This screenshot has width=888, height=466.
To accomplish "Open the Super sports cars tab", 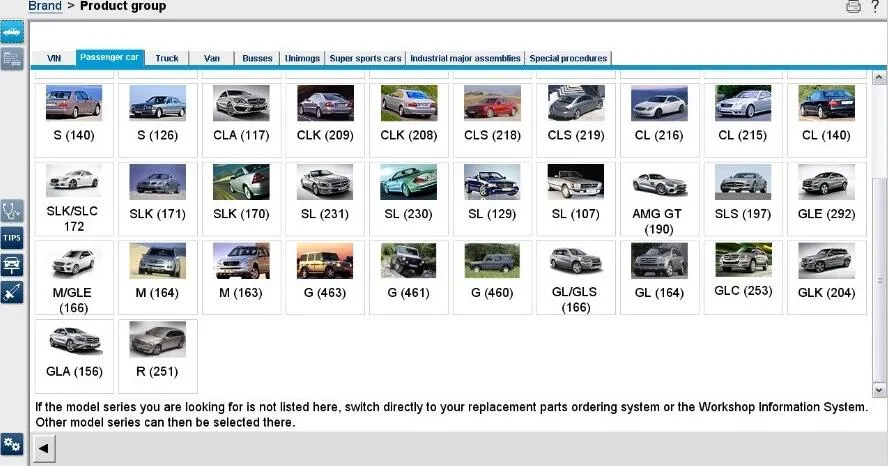I will pyautogui.click(x=365, y=58).
